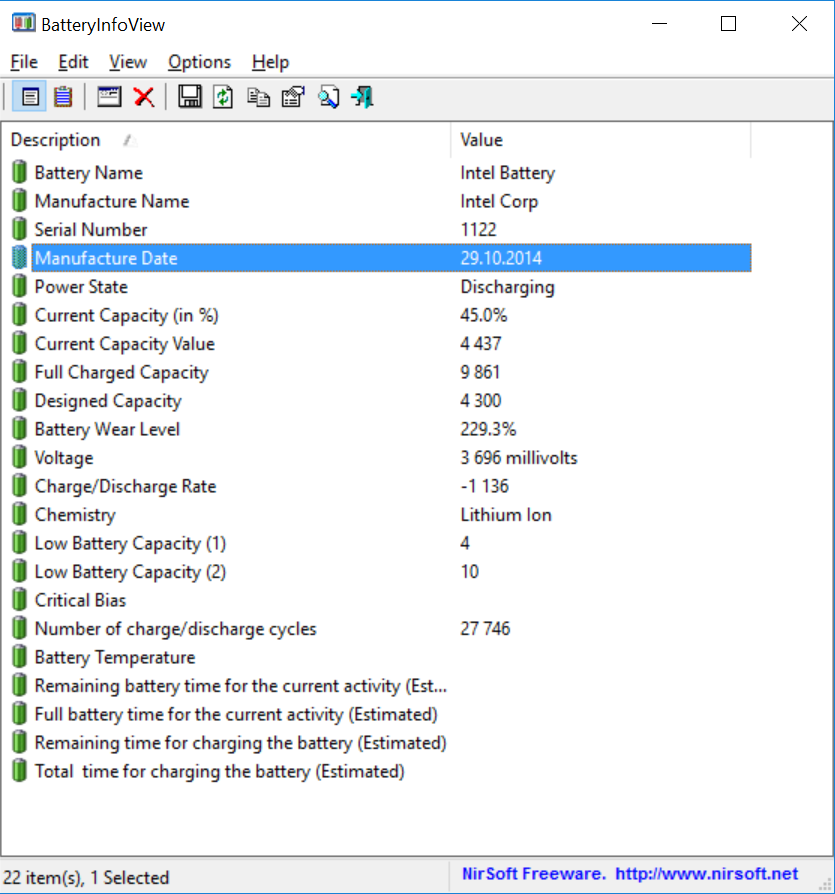
Task: Click the Discharging value
Action: pyautogui.click(x=507, y=287)
